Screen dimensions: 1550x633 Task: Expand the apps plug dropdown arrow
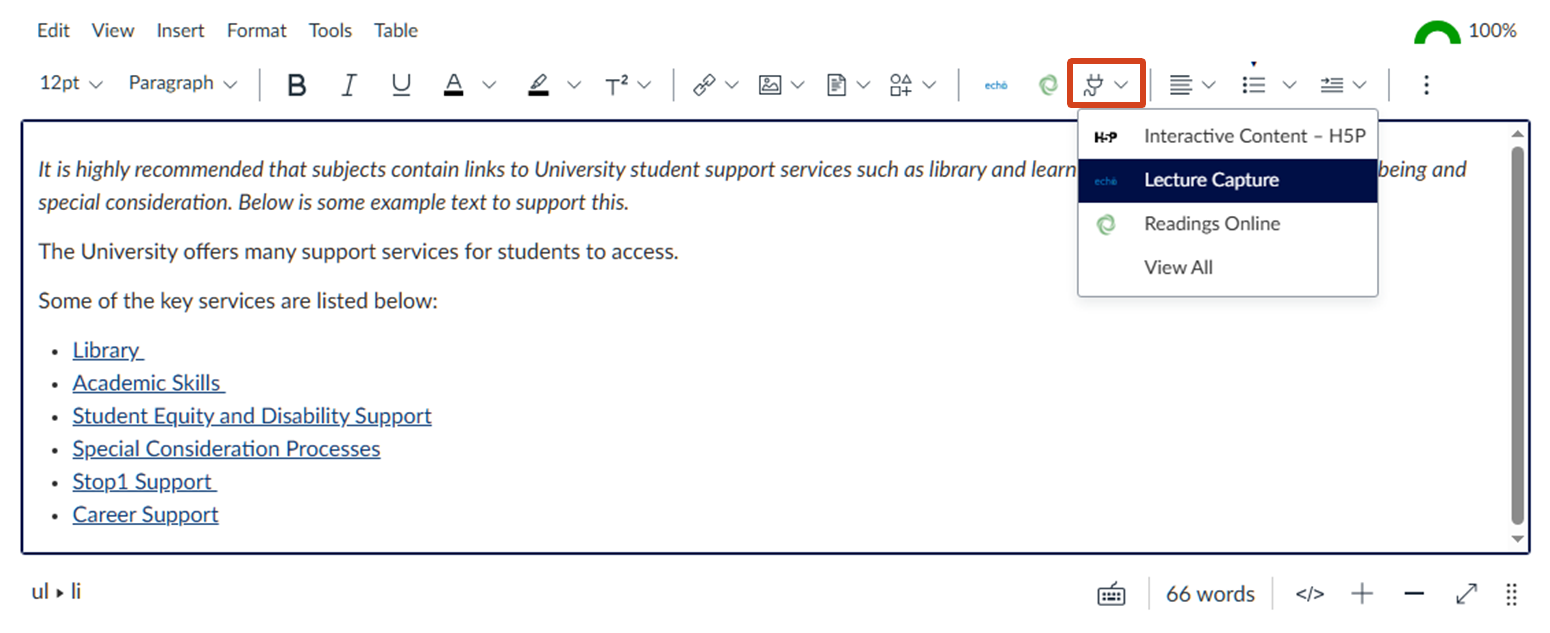coord(1121,85)
